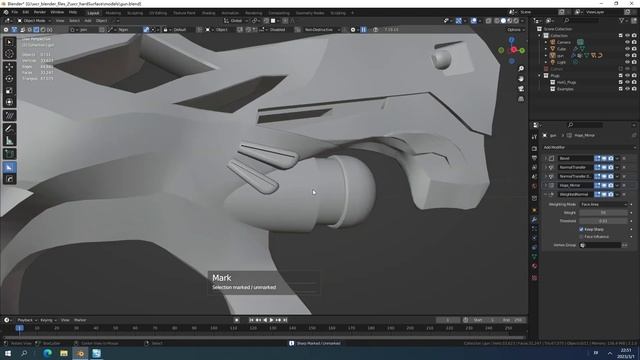The height and width of the screenshot is (360, 640).
Task: Open the Window menu
Action: (57, 12)
